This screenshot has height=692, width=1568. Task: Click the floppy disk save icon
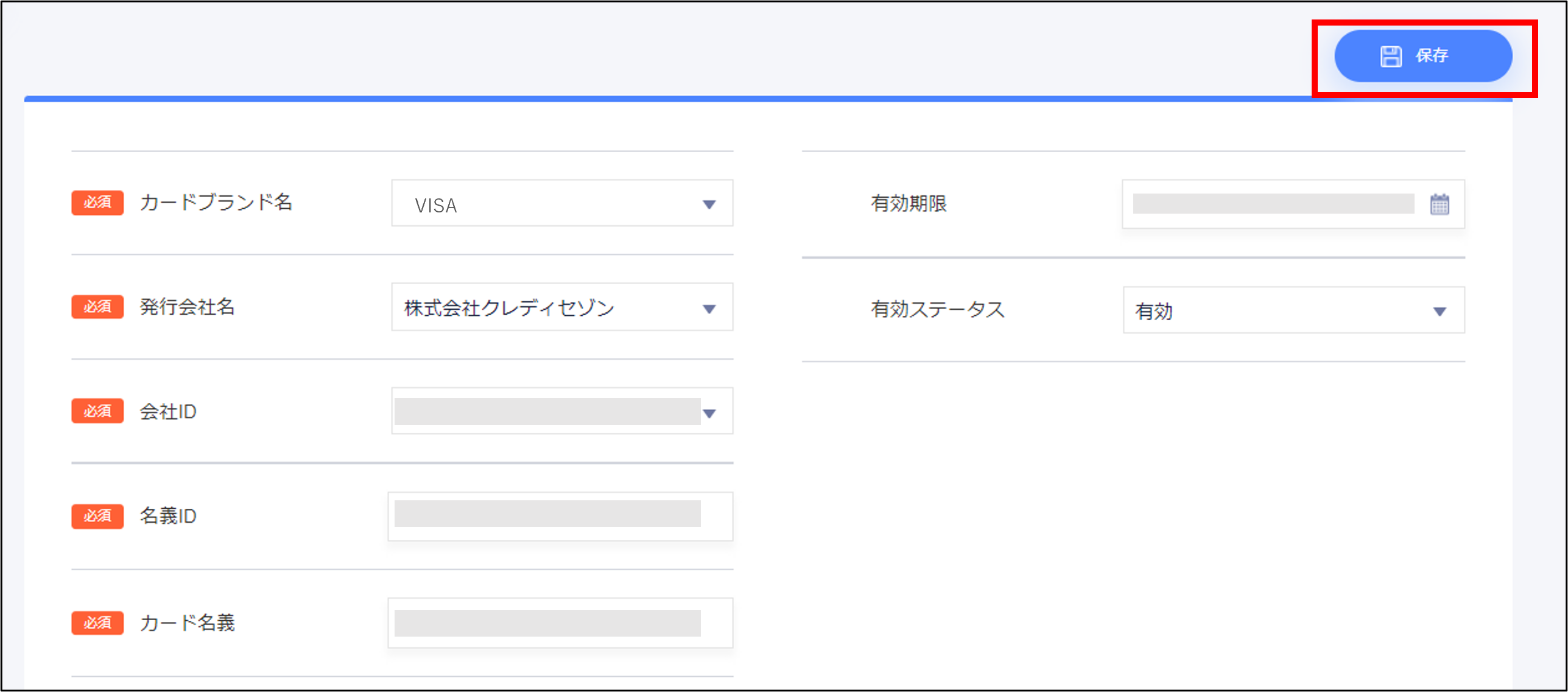(1390, 56)
